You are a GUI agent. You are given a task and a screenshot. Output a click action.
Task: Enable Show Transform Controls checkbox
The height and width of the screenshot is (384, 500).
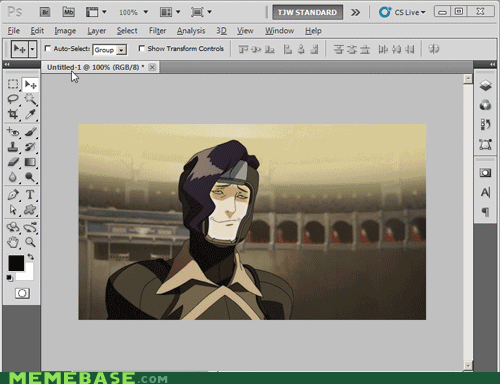tap(142, 49)
